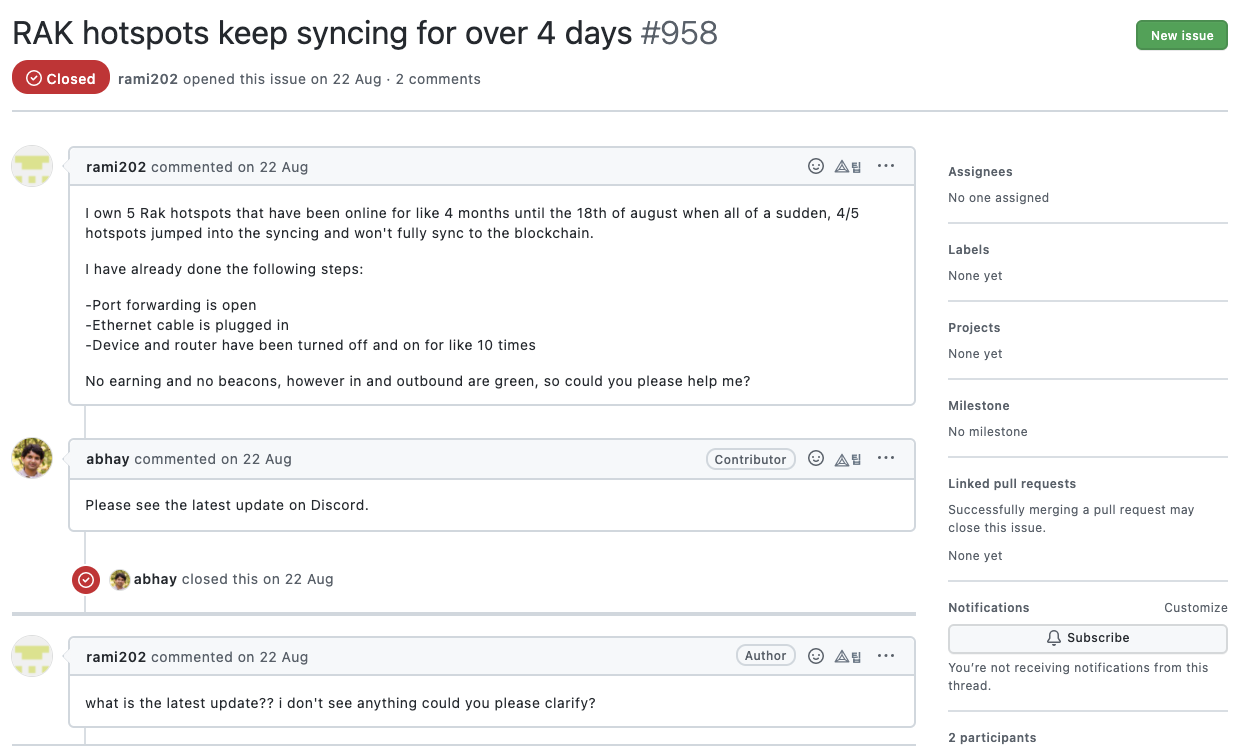Click the BAT tip icon on the Author comment
This screenshot has height=750, width=1238.
[x=848, y=657]
